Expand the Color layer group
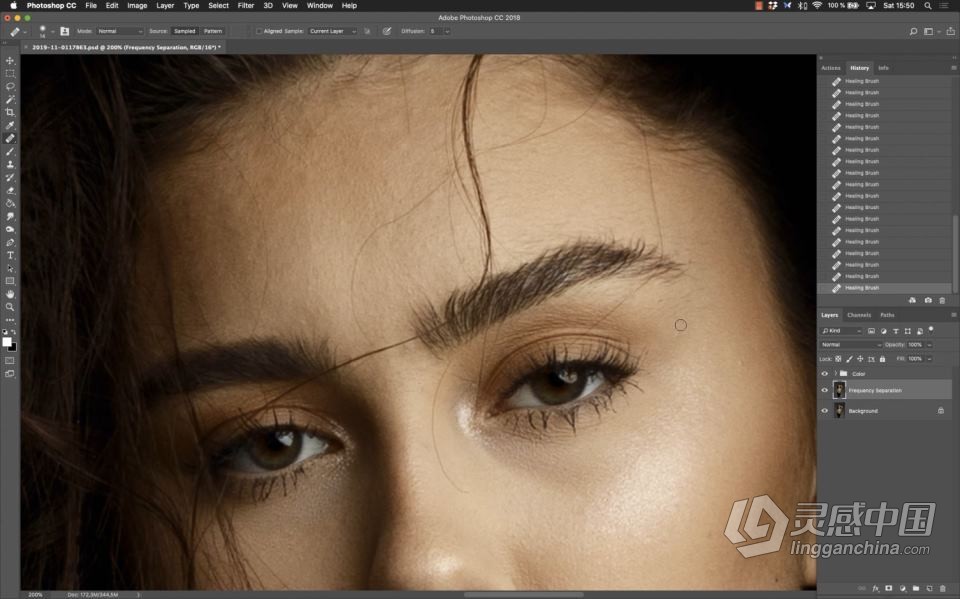 835,374
